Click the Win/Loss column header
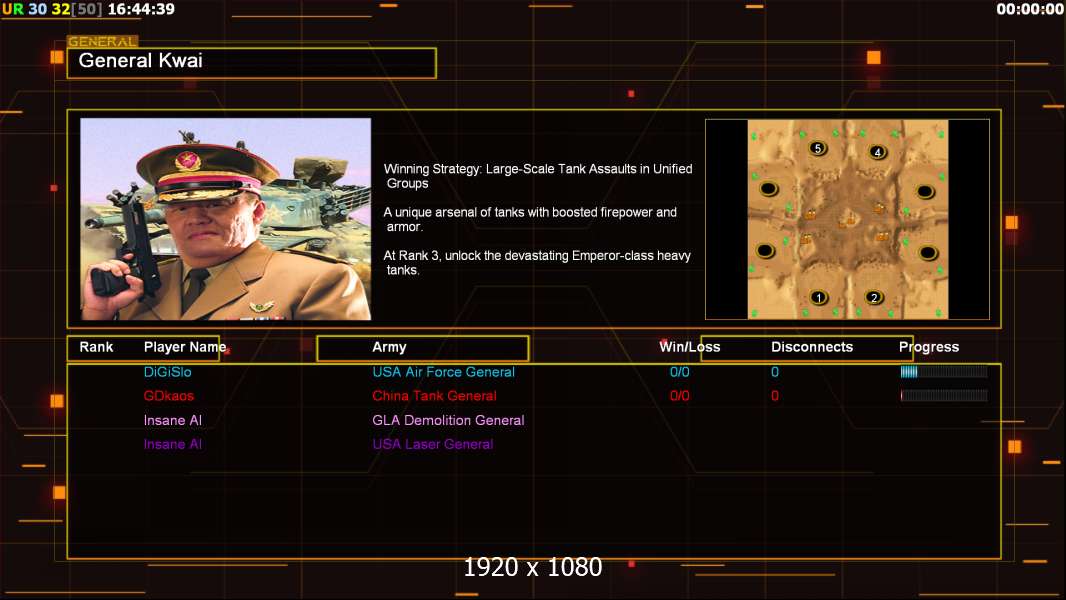 tap(689, 347)
